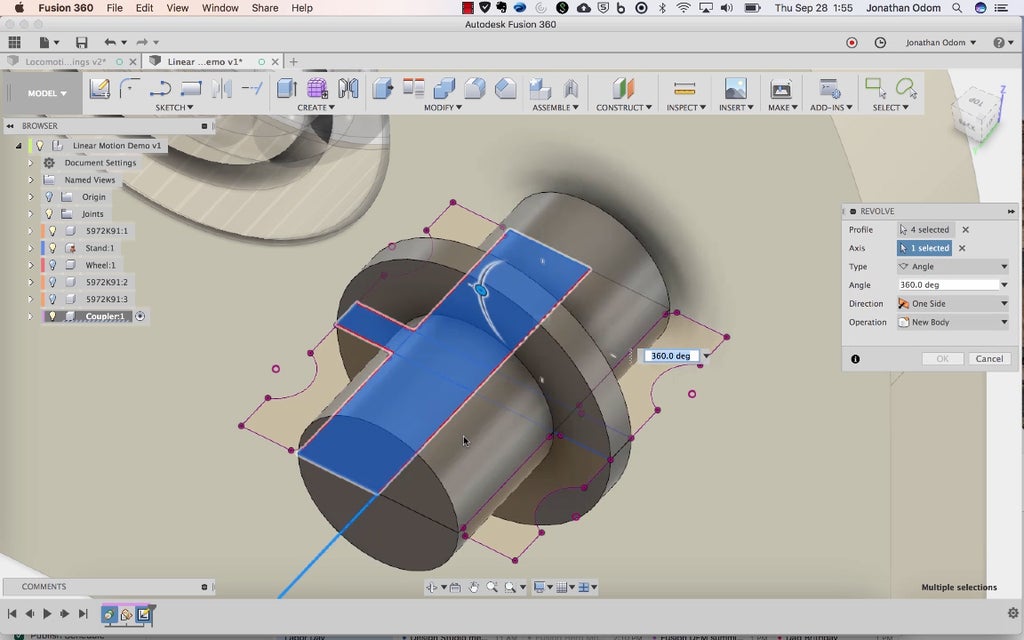Click the Create Sketch icon
The height and width of the screenshot is (640, 1024).
(x=99, y=89)
